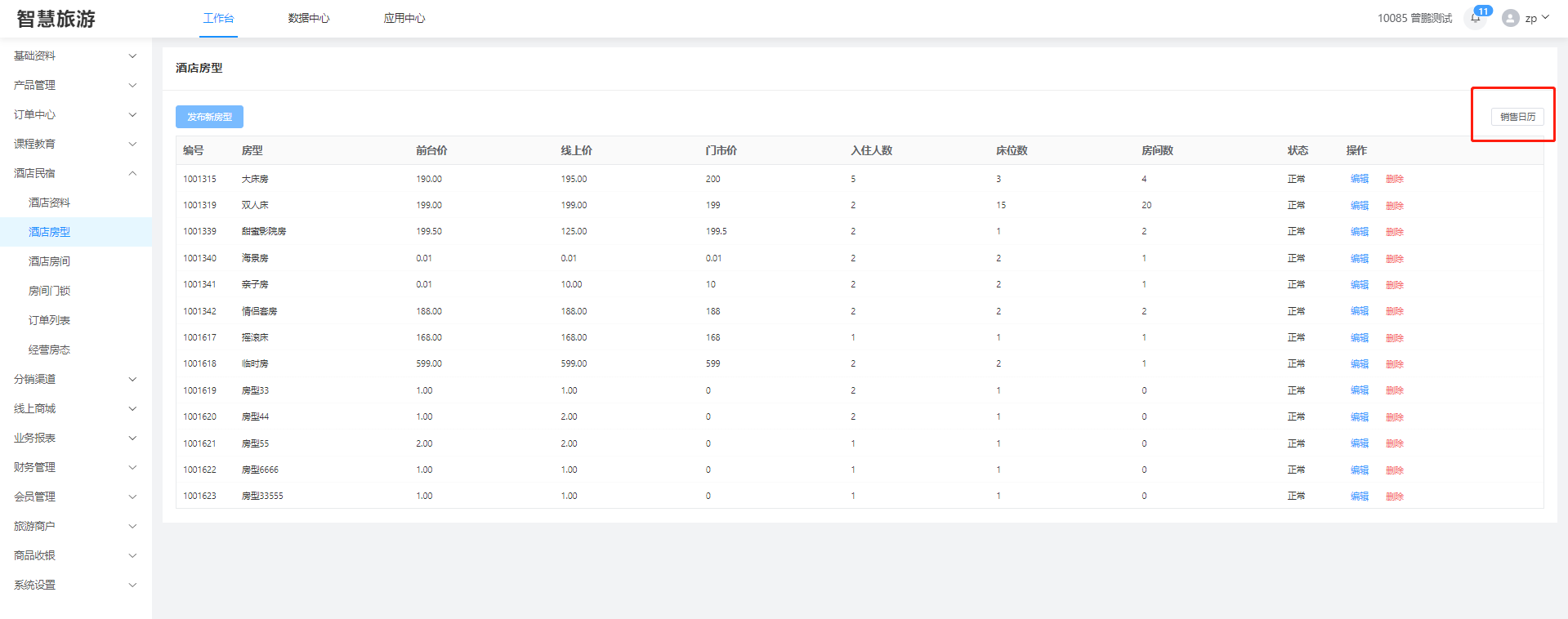Screen dimensions: 1568x619
Task: Open 房间门锁 in the sidebar
Action: [x=49, y=291]
